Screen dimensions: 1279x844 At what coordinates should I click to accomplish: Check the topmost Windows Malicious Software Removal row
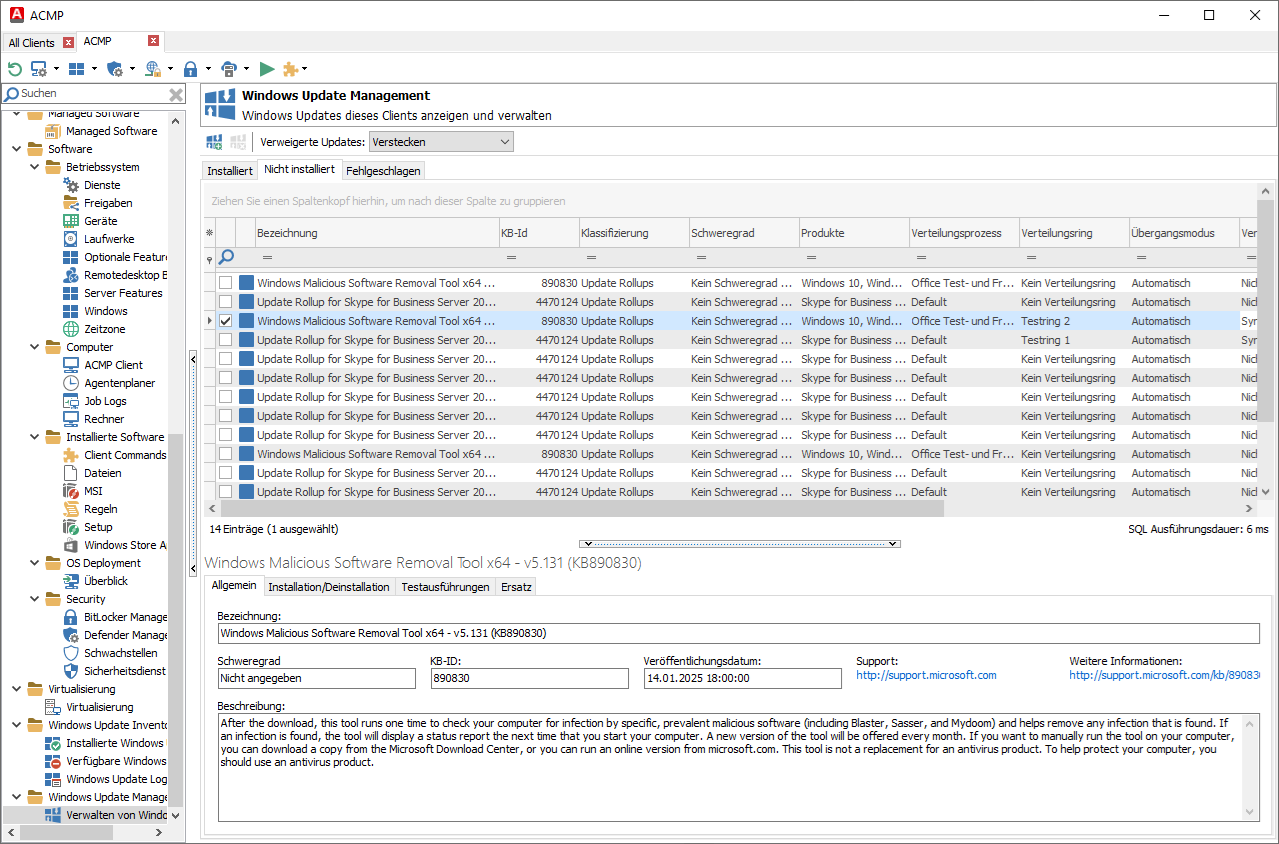(x=226, y=282)
